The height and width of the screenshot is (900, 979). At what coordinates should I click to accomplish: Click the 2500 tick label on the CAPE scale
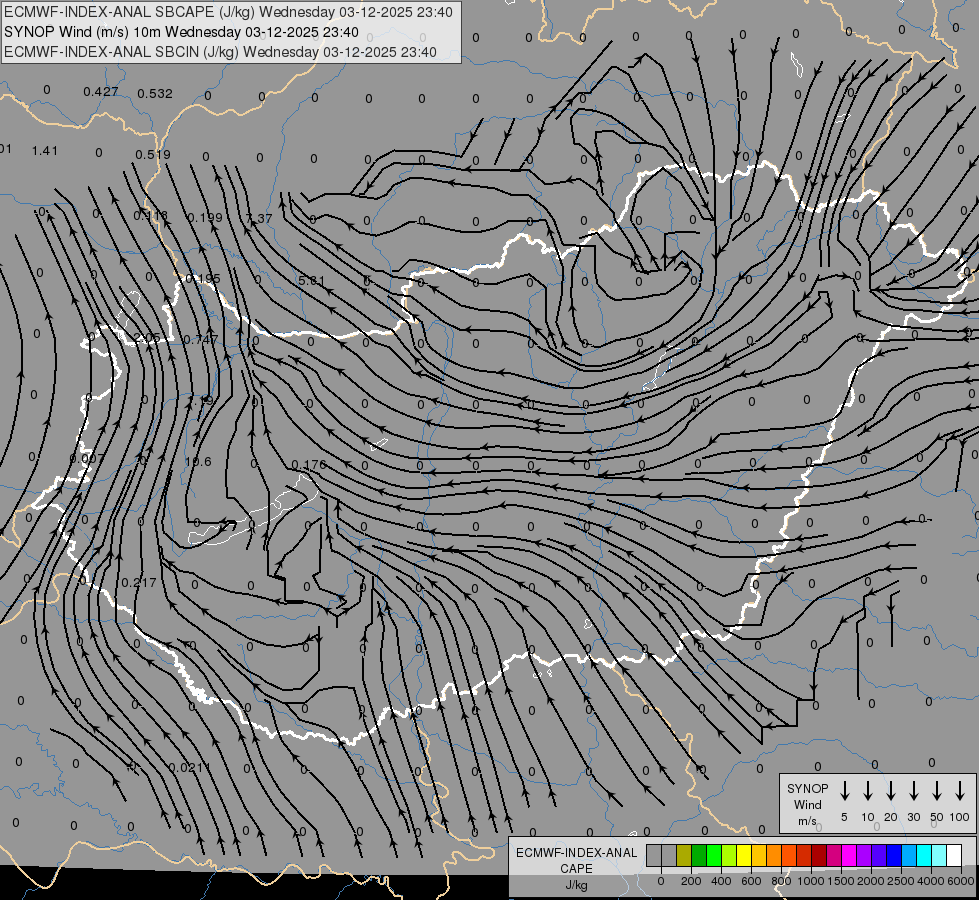pos(901,881)
